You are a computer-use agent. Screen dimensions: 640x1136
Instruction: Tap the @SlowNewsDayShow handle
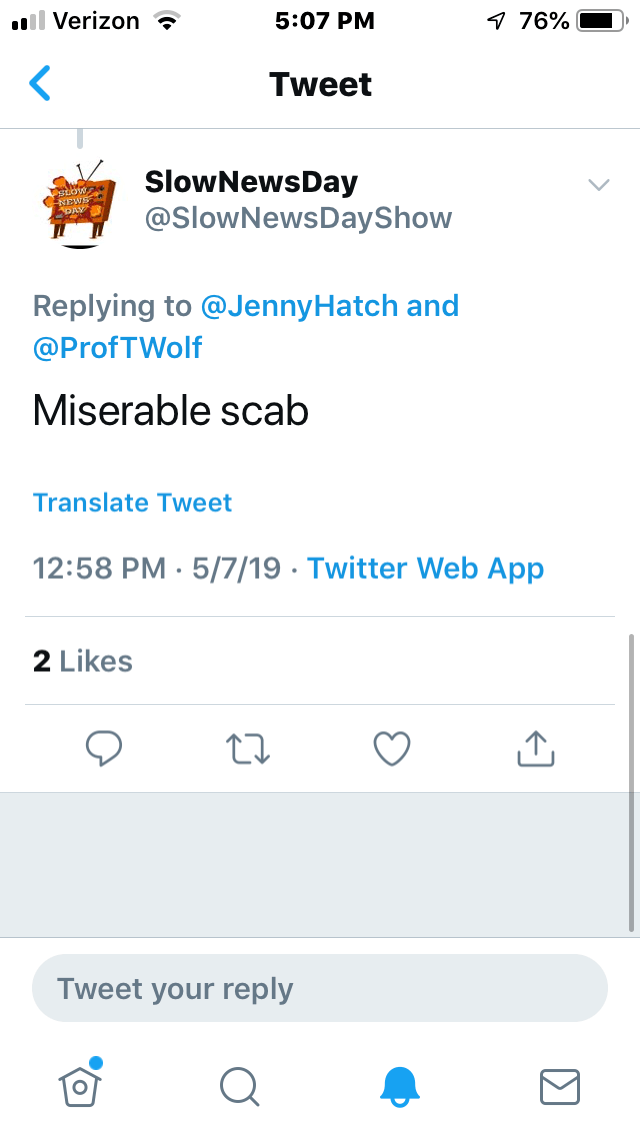298,218
